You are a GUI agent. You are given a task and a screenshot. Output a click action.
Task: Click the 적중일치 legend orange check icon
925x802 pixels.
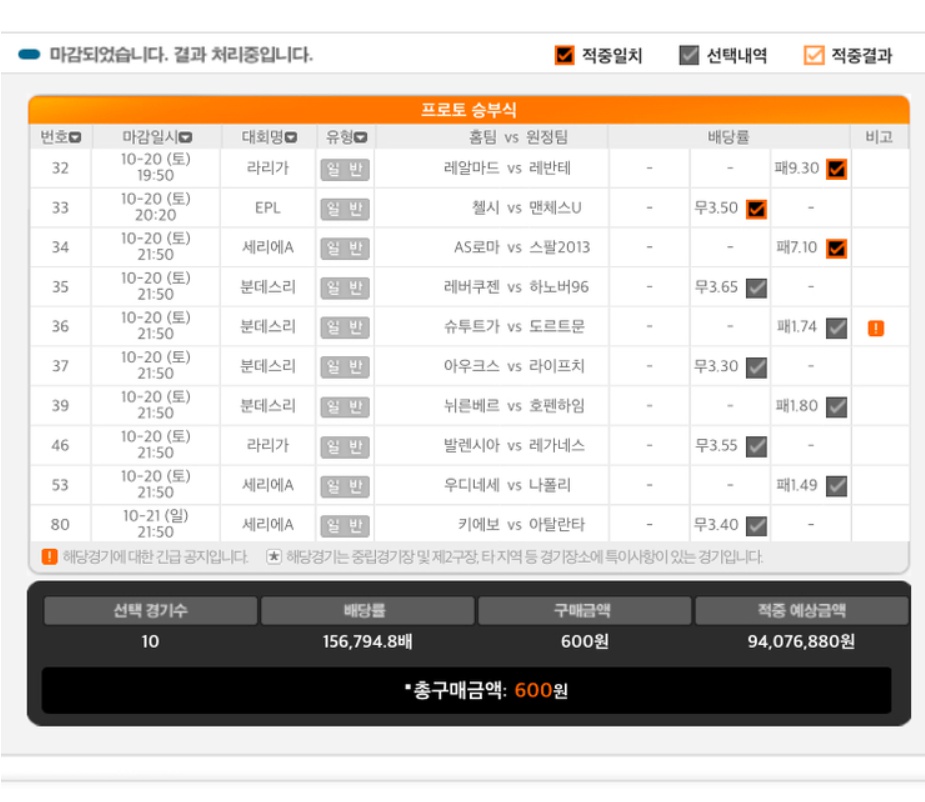[x=565, y=55]
